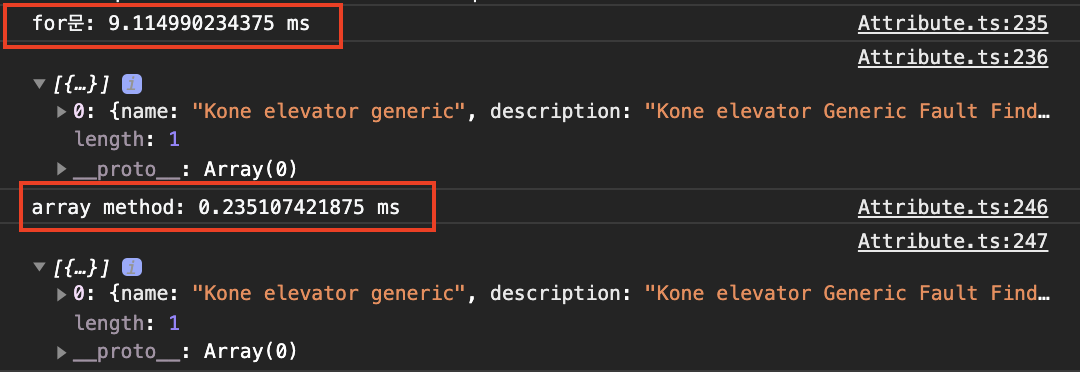This screenshot has width=1080, height=372.
Task: Expand item 0 in the for문 result array
Action: point(62,112)
